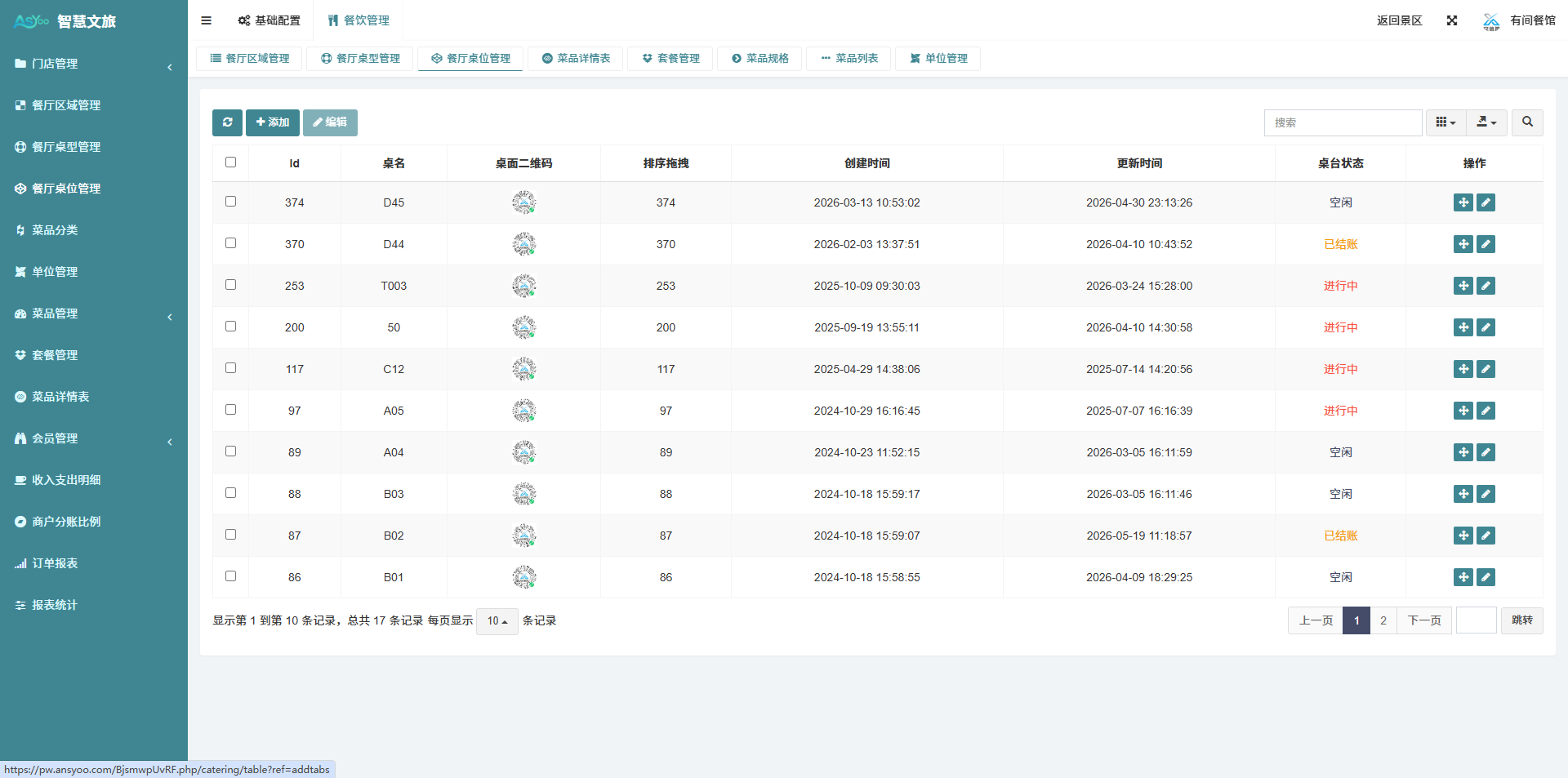Check the checkbox for row Id 97

(230, 410)
